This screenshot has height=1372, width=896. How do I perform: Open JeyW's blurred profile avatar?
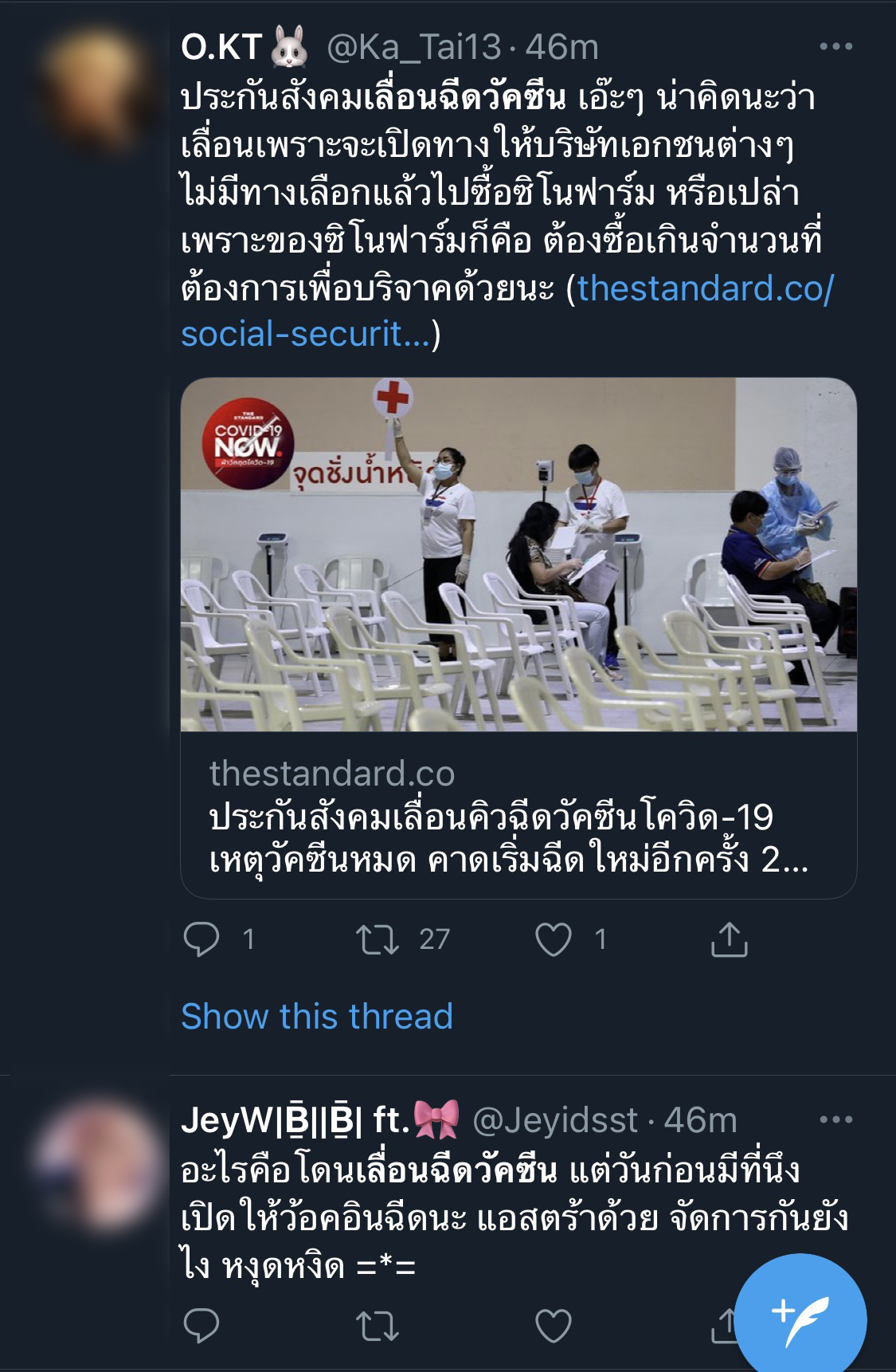94,1163
